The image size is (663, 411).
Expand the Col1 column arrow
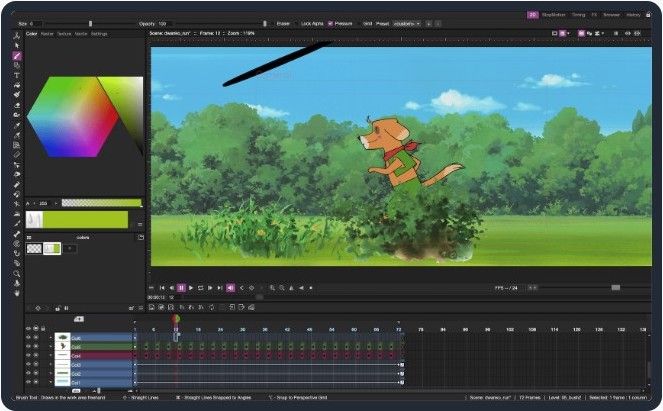pos(51,382)
